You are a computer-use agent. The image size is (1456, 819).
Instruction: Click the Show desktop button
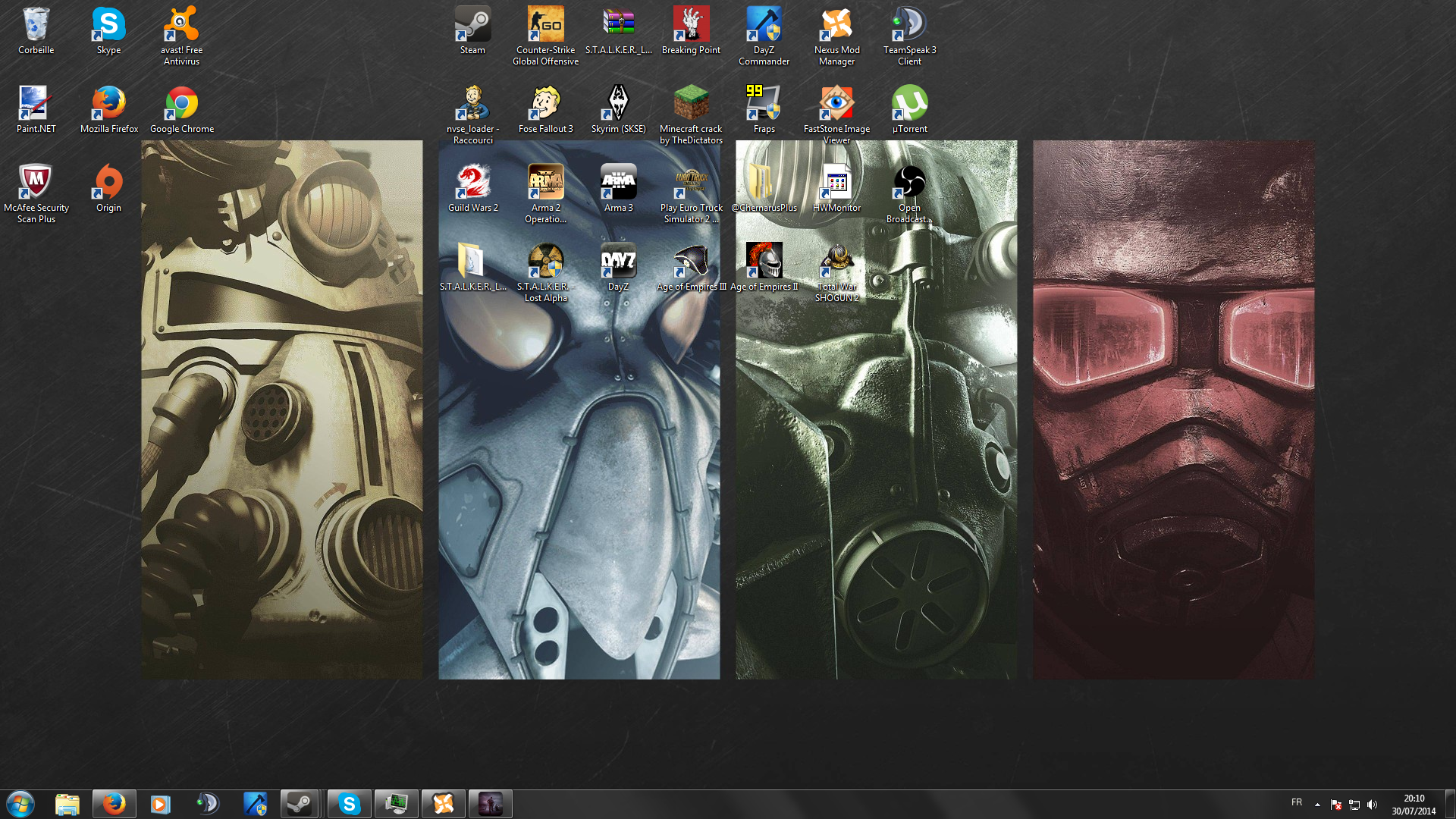1450,804
